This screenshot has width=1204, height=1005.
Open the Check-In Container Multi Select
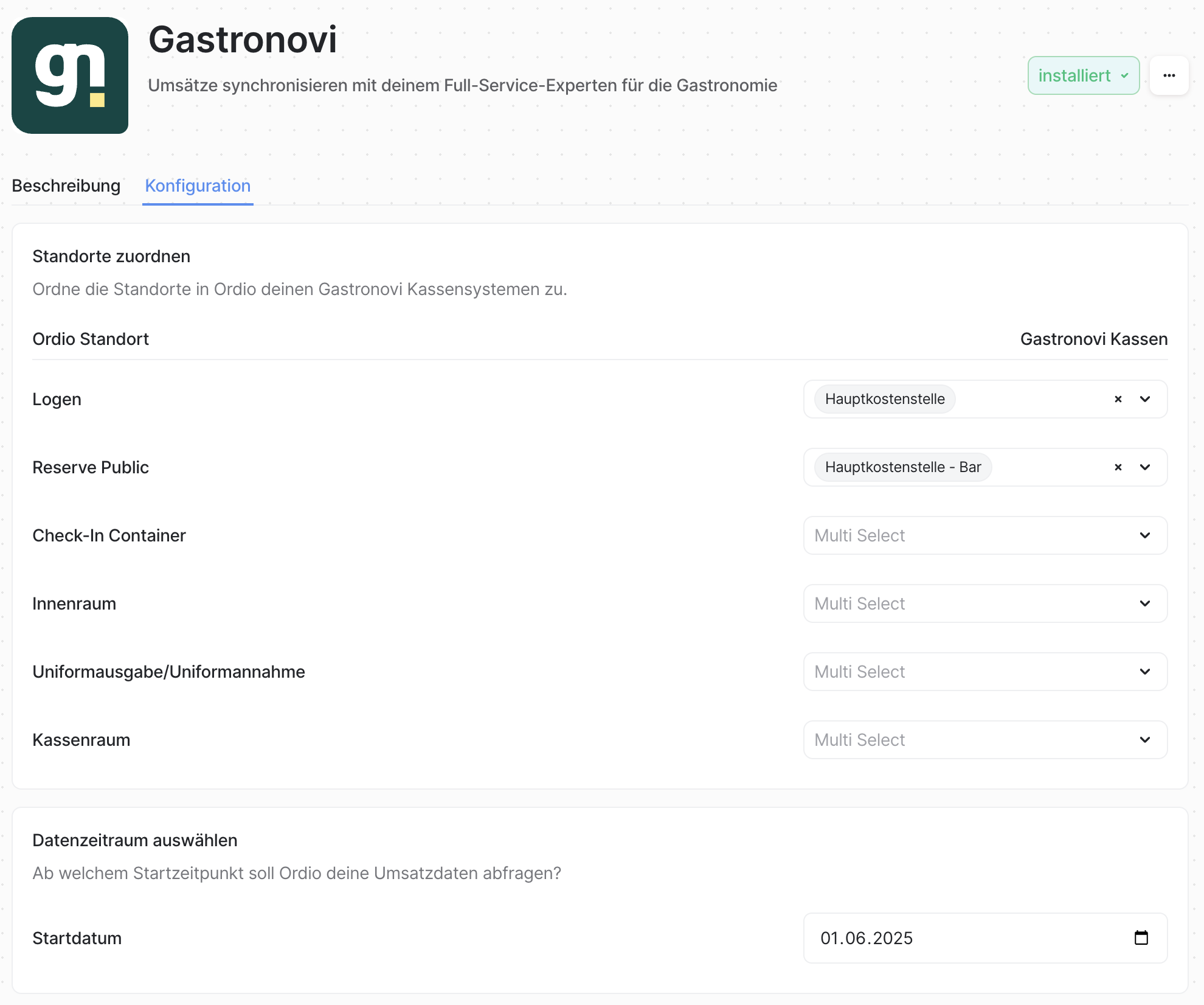tap(985, 535)
